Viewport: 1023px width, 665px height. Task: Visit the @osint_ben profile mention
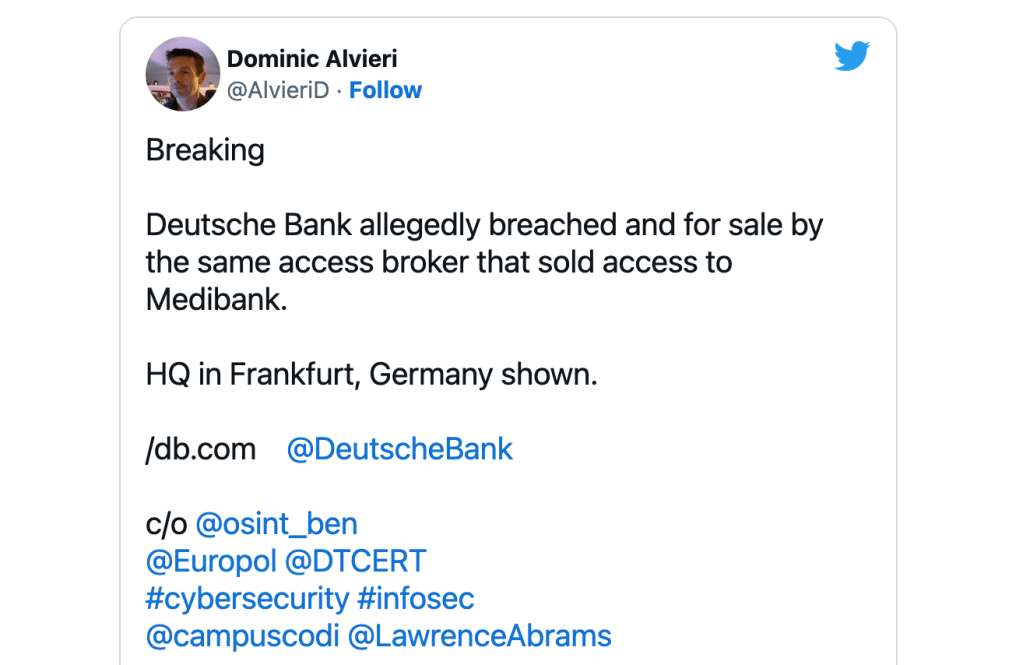point(276,523)
